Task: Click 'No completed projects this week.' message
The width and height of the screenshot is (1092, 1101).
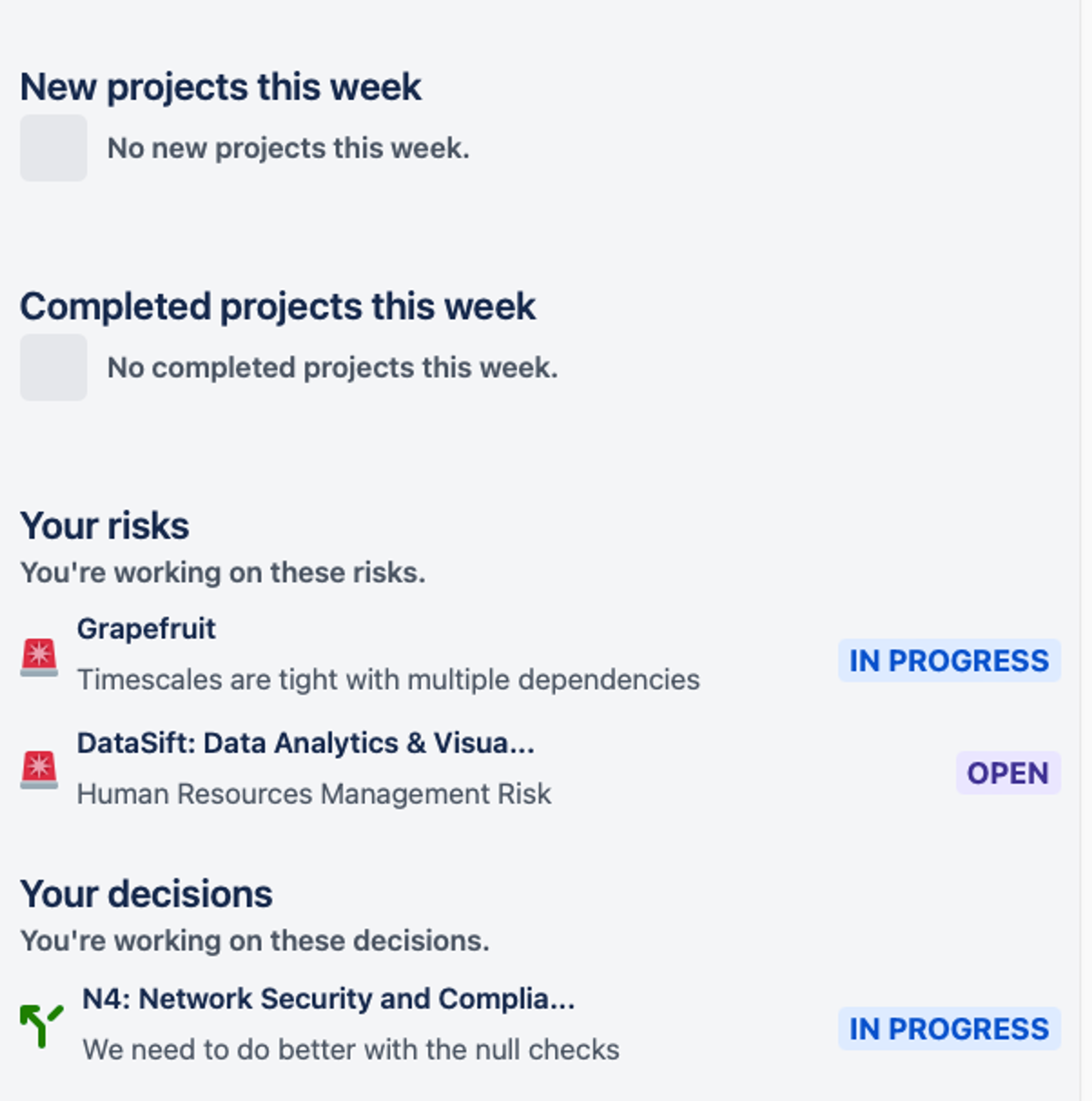Action: point(332,368)
